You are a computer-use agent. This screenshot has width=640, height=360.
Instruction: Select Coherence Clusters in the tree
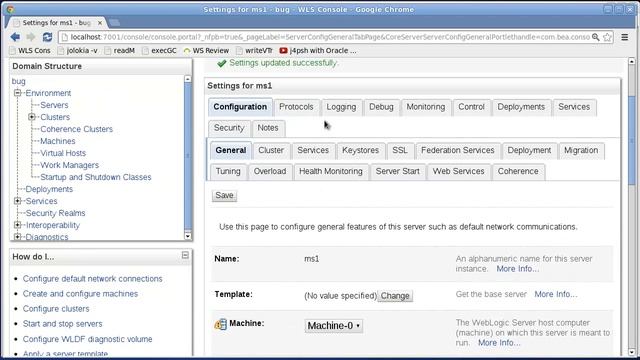click(x=76, y=129)
